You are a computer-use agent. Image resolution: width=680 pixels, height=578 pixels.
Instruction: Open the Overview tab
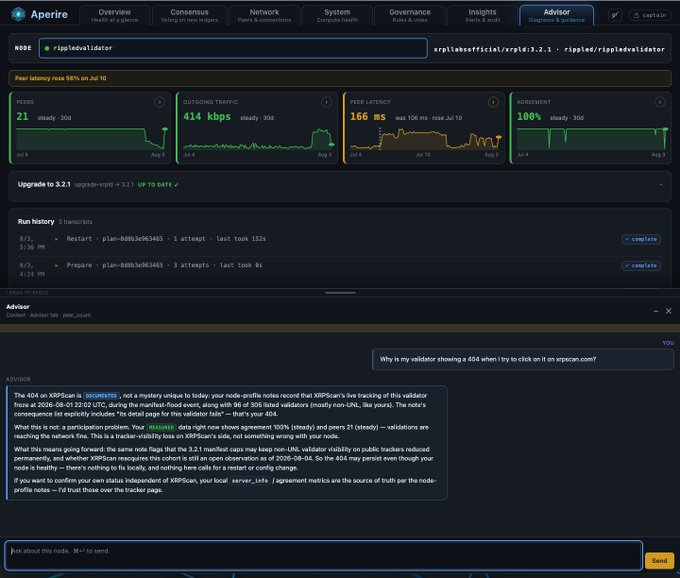(x=114, y=15)
